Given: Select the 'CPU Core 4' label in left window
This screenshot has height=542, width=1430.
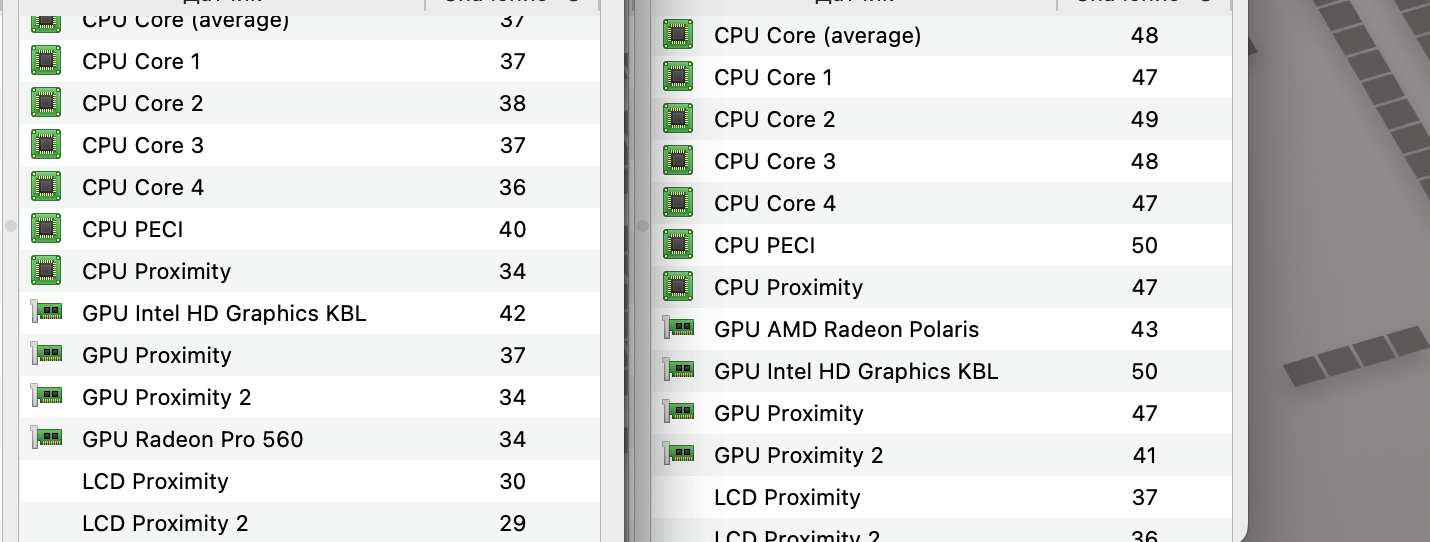Looking at the screenshot, I should [143, 187].
